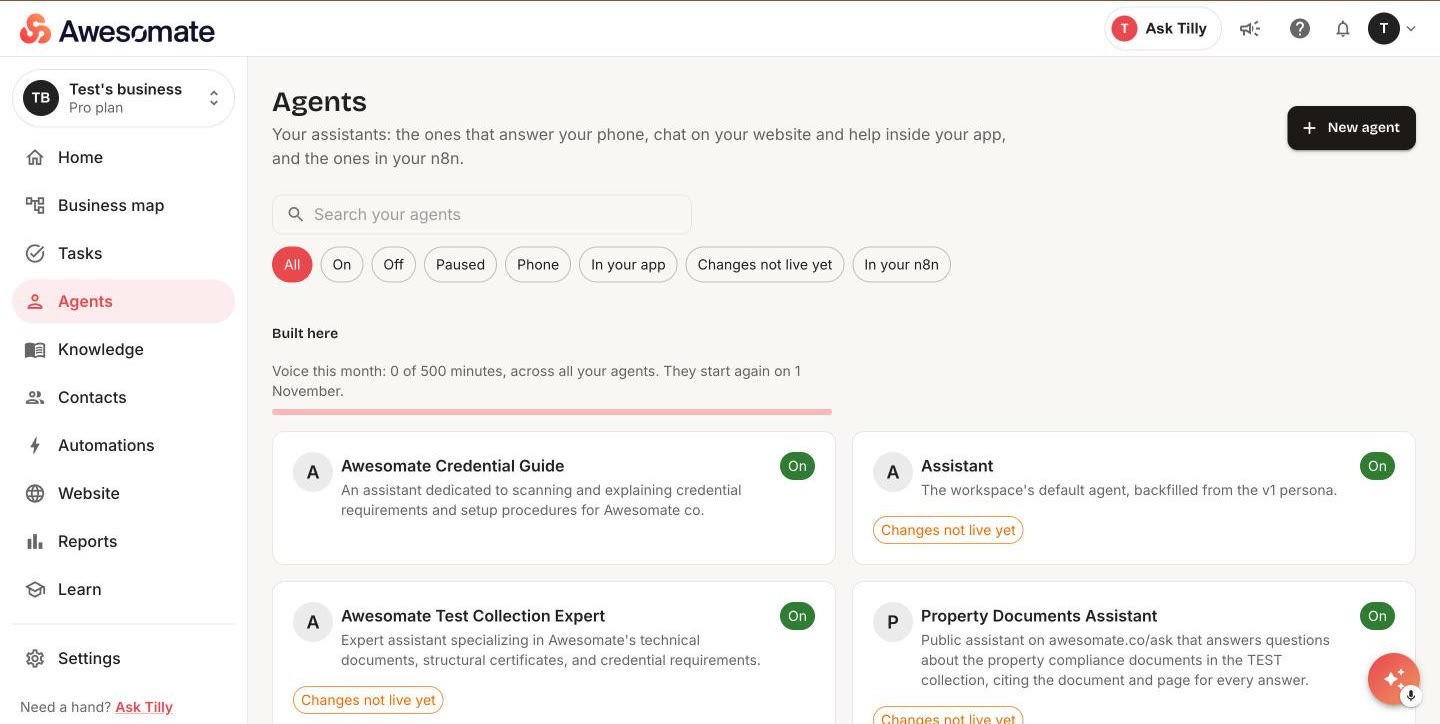Click the Knowledge book icon
Screen dimensions: 1440x724
click(35, 349)
